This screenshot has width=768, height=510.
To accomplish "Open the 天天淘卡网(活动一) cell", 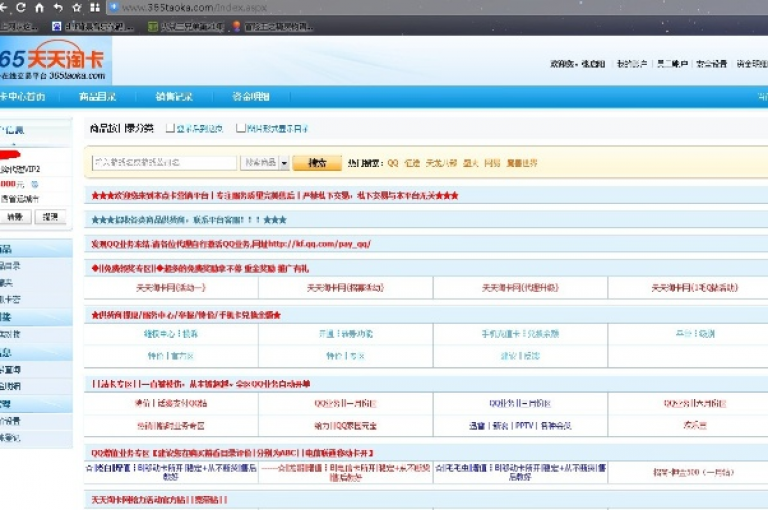I will [x=171, y=288].
